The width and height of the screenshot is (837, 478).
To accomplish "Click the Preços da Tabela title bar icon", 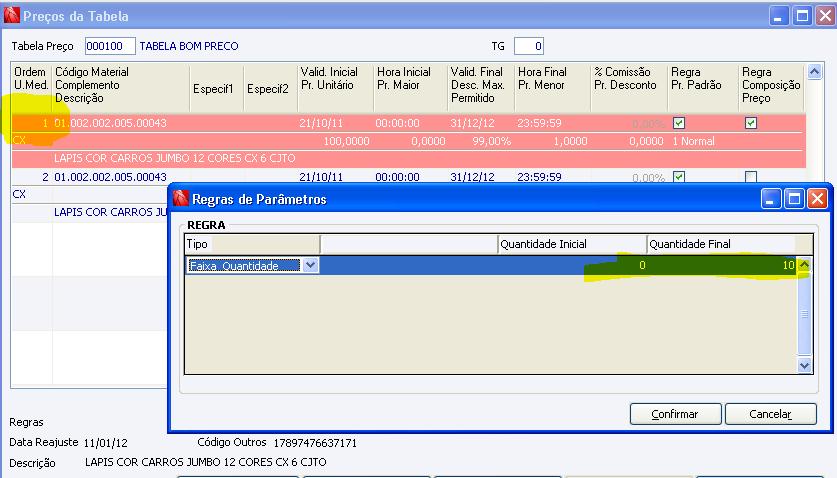I will [x=11, y=15].
